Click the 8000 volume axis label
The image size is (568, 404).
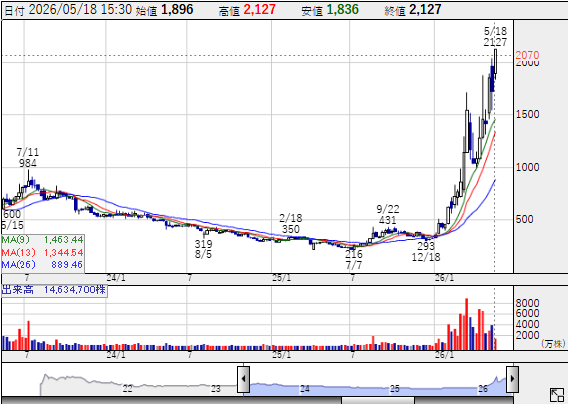point(527,303)
